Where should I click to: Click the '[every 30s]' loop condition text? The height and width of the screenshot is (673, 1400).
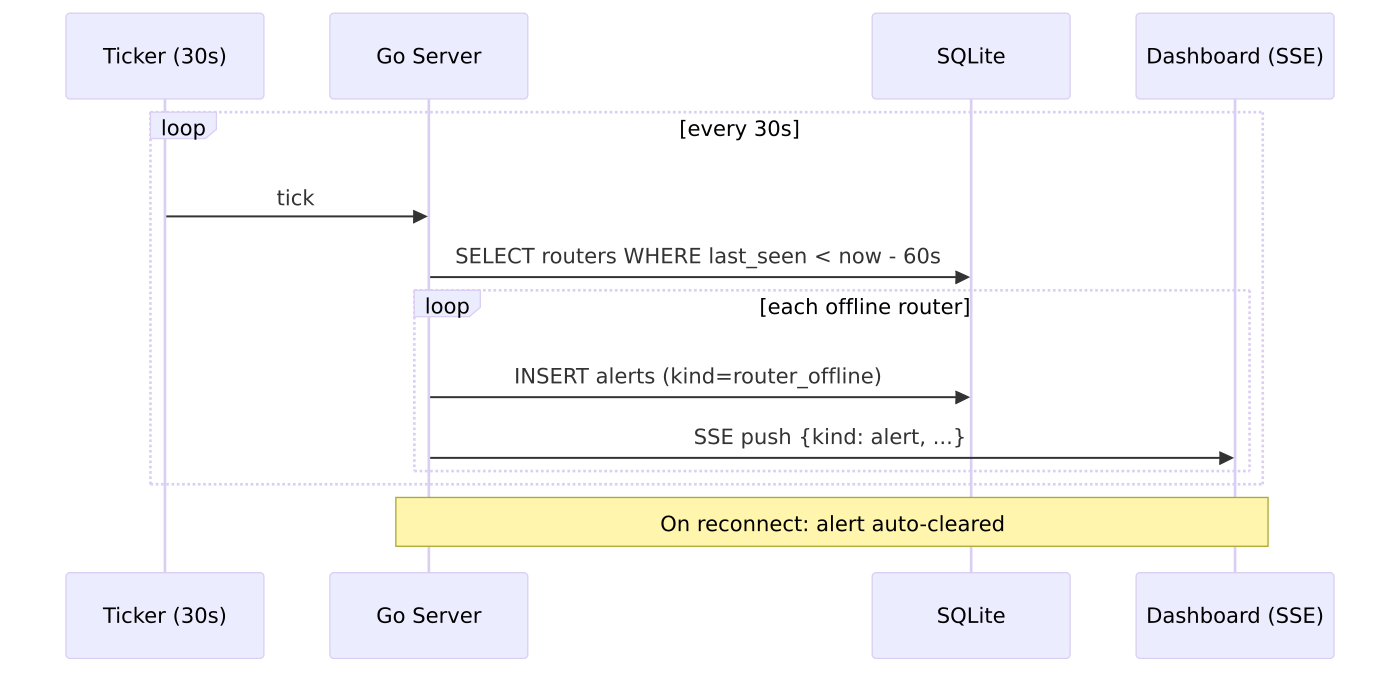pos(739,129)
